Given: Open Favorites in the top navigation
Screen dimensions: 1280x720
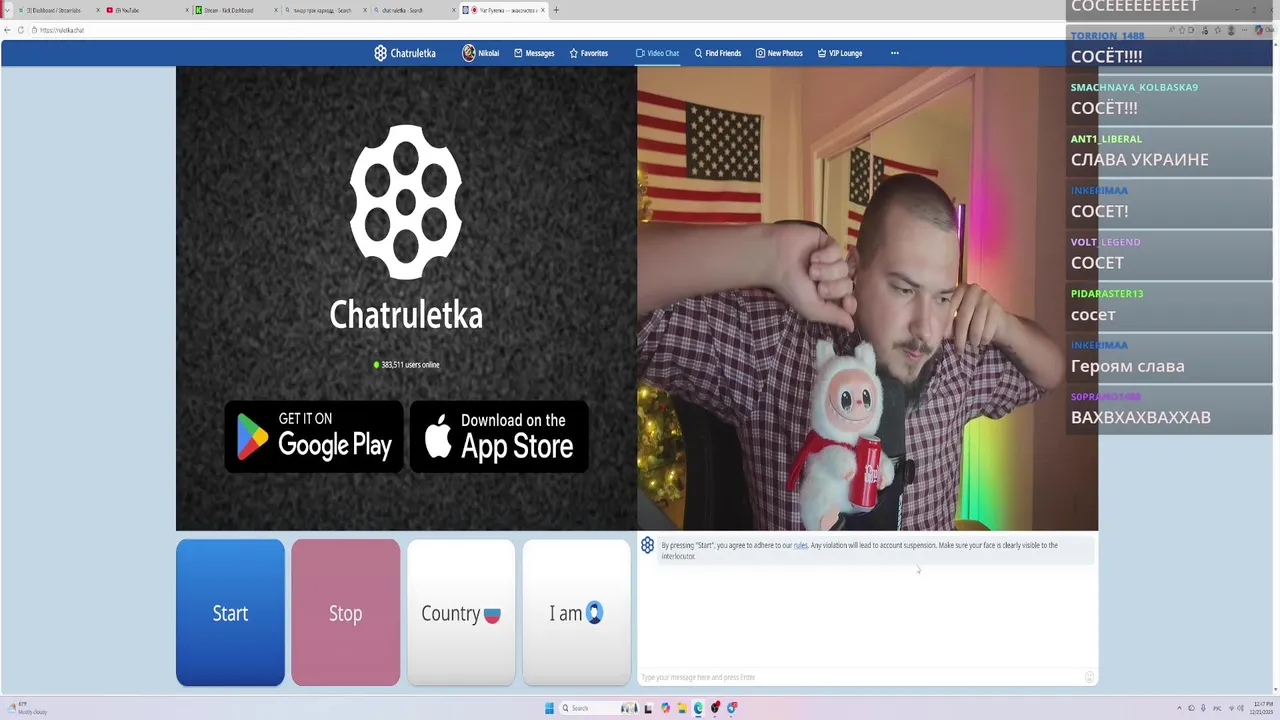Looking at the screenshot, I should coord(589,53).
